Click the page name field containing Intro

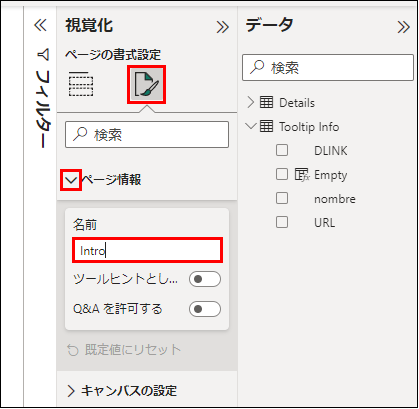coord(147,250)
